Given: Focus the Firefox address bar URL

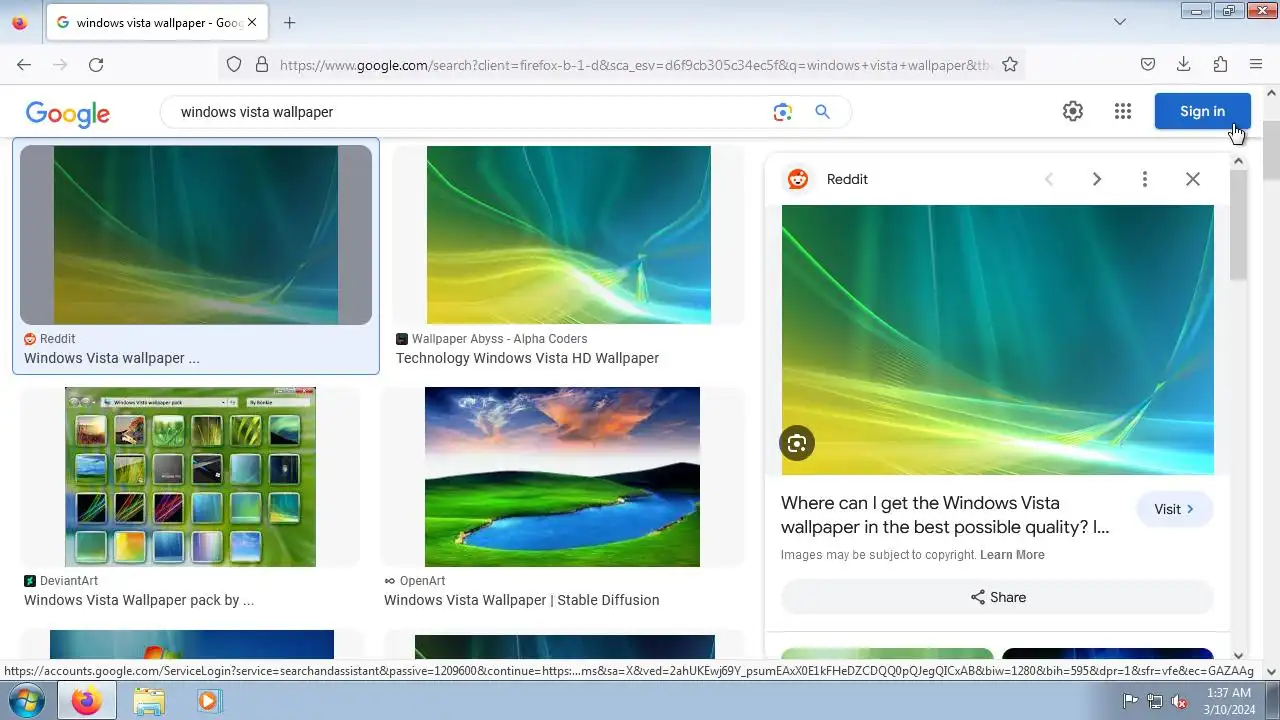Looking at the screenshot, I should pos(635,65).
